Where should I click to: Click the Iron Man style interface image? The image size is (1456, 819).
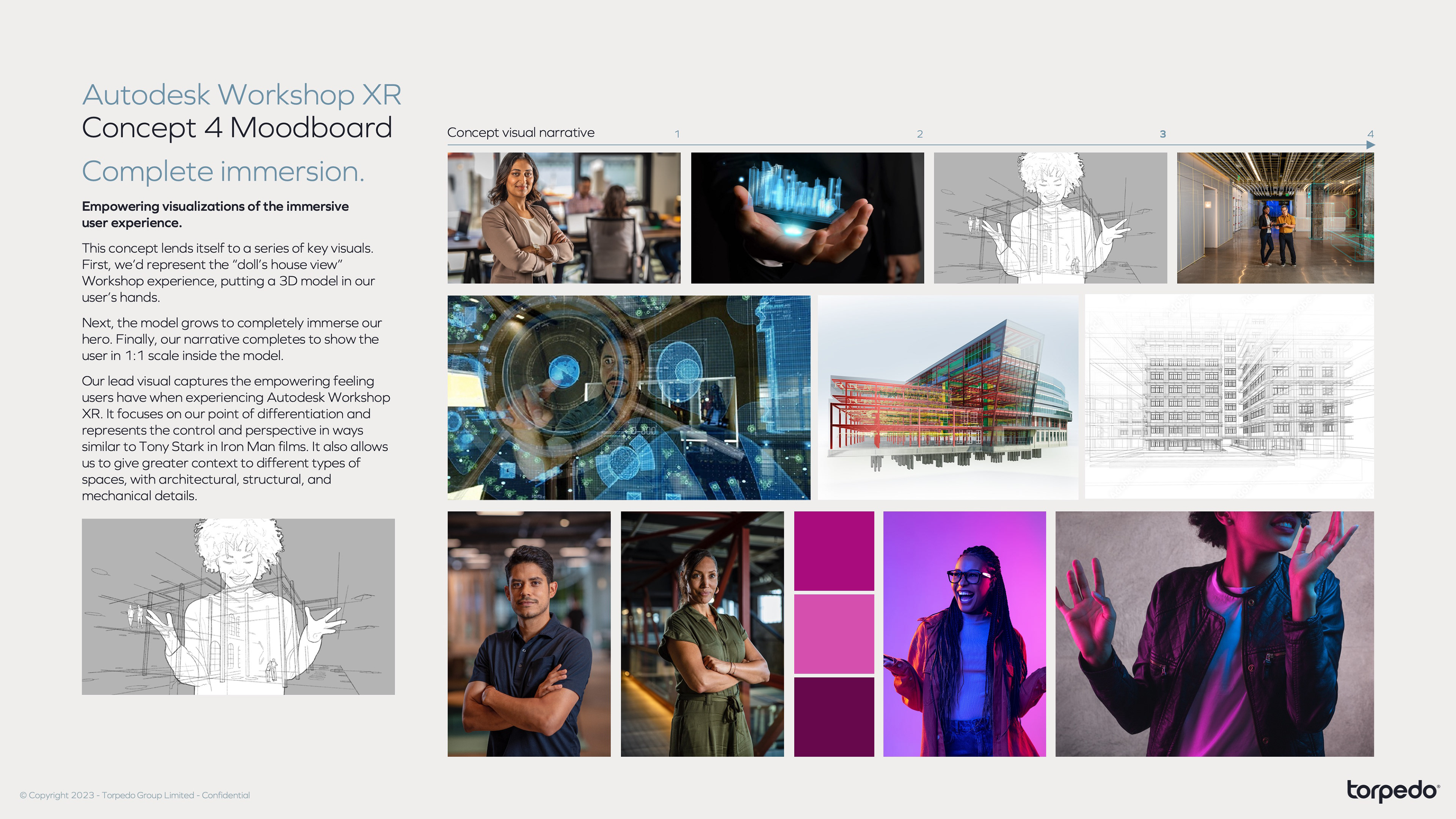tap(629, 397)
